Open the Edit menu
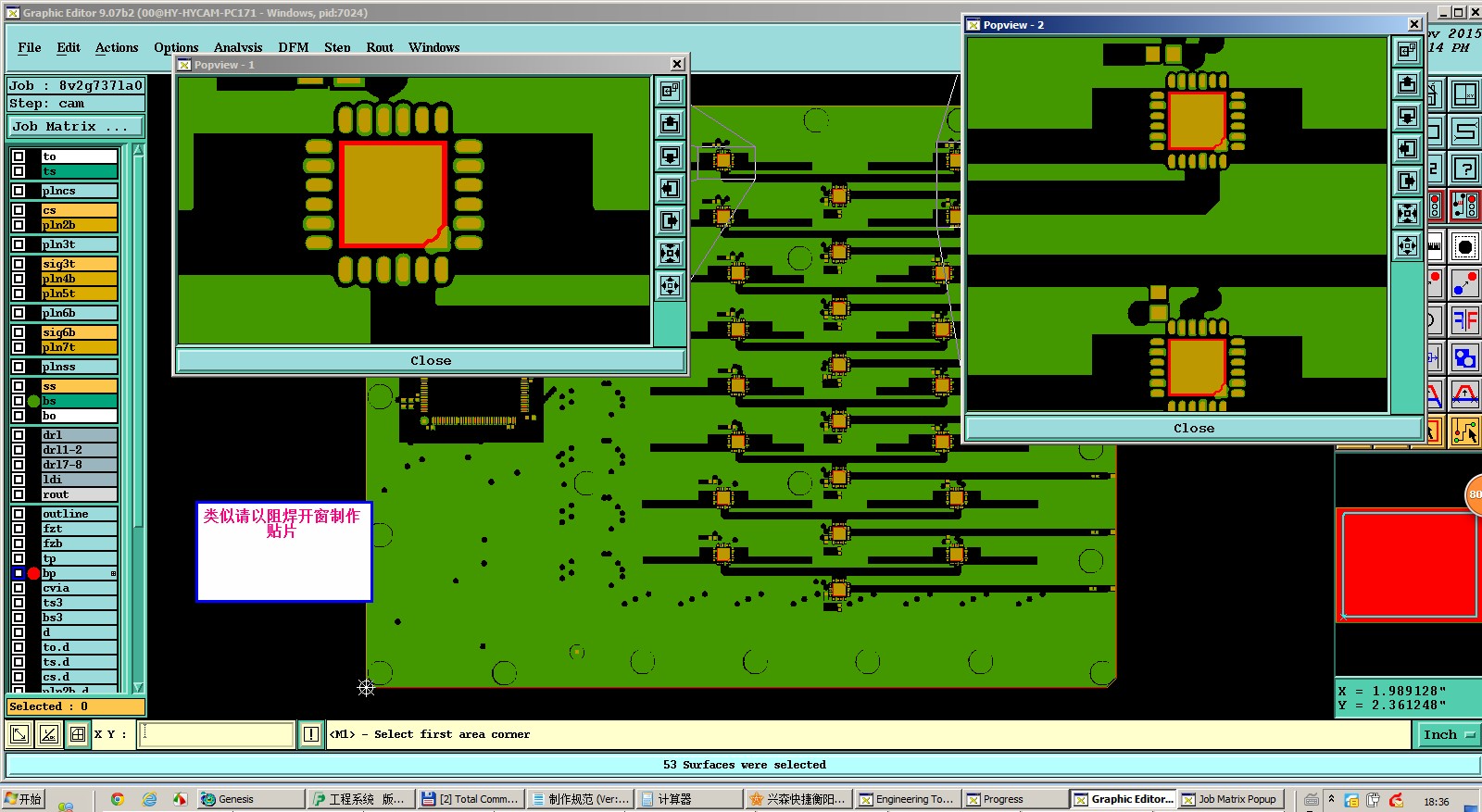This screenshot has height=812, width=1482. [69, 47]
